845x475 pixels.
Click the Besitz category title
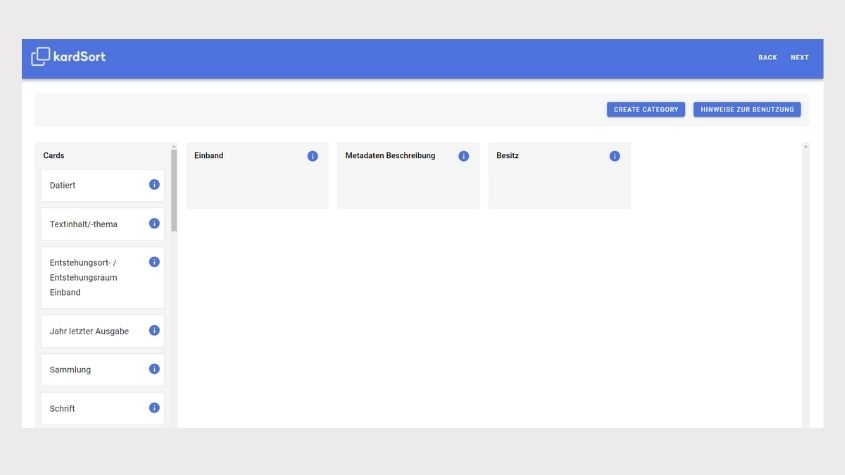point(507,155)
